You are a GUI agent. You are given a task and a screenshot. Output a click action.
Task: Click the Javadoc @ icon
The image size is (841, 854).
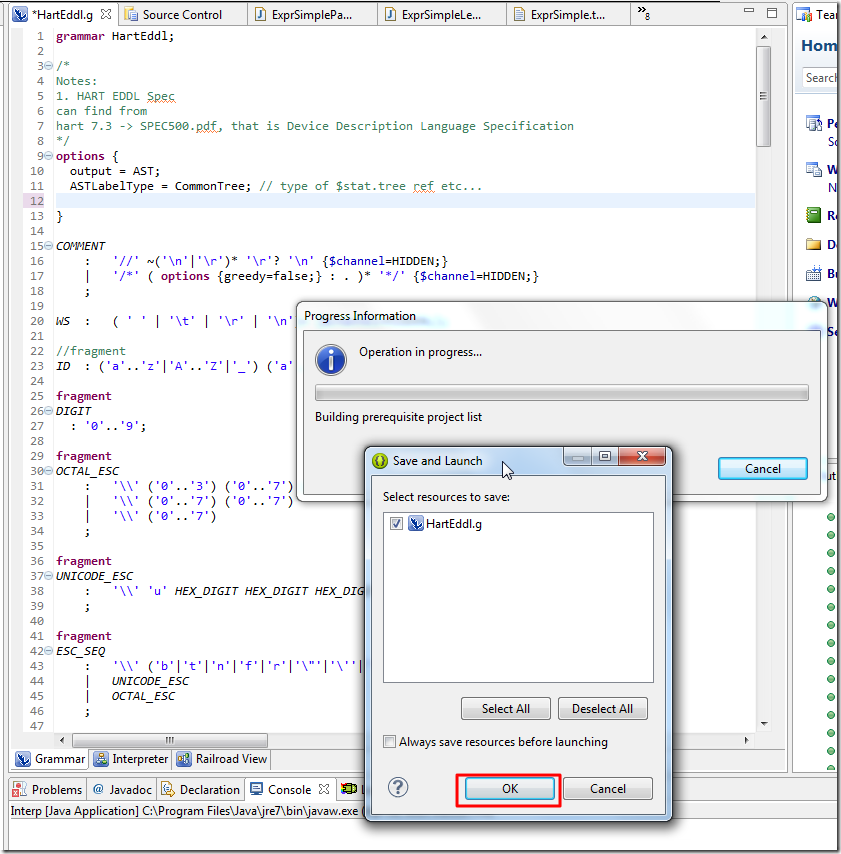(x=98, y=789)
